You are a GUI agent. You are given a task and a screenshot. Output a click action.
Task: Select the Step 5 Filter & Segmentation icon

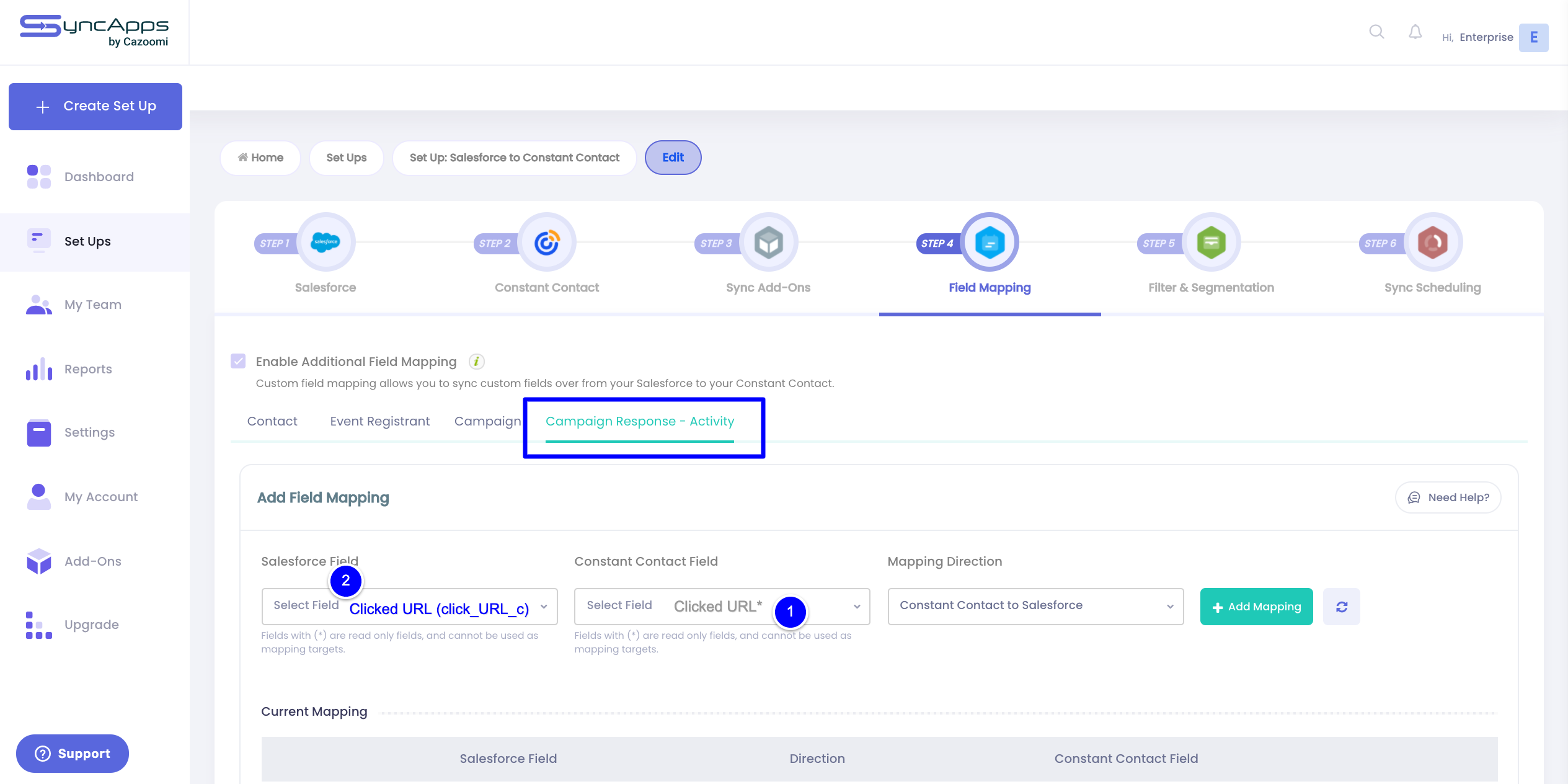pyautogui.click(x=1211, y=242)
